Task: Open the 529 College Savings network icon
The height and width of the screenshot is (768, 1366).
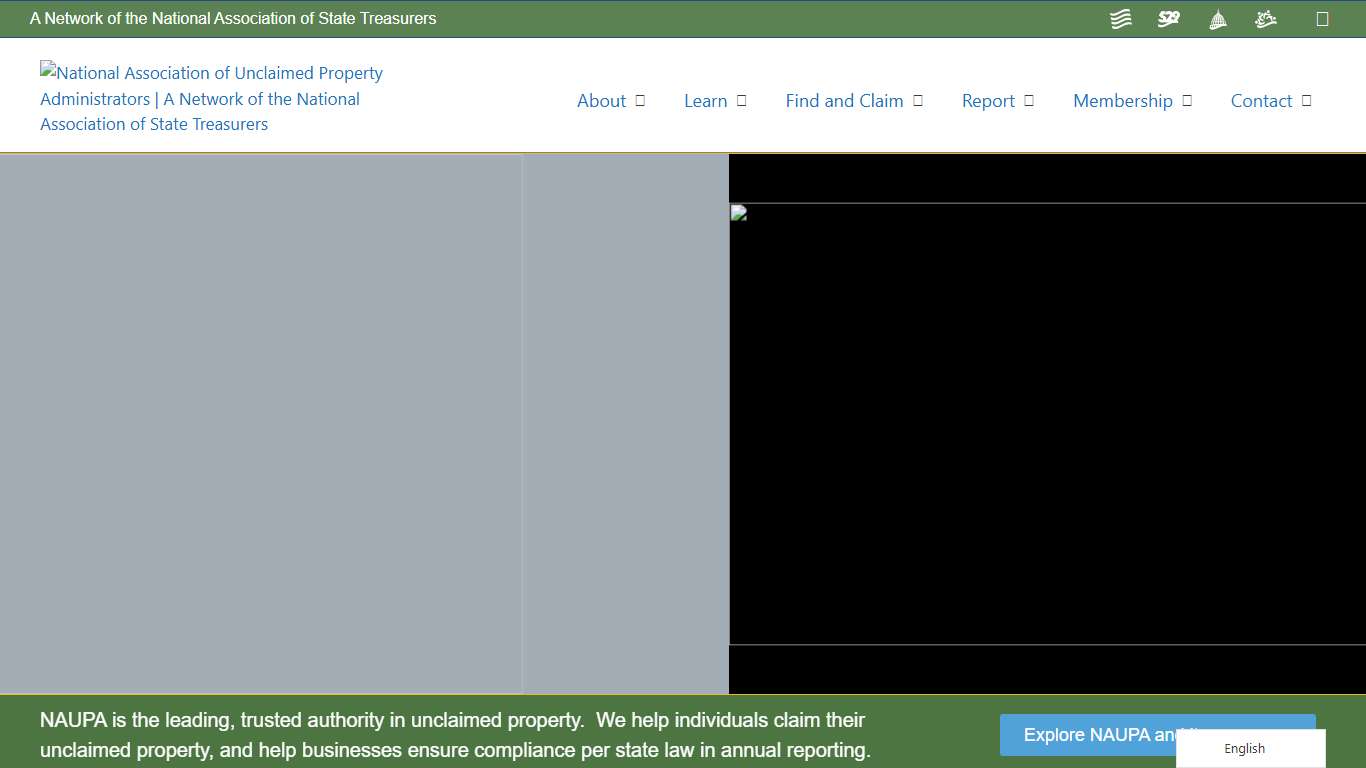Action: pos(1168,18)
